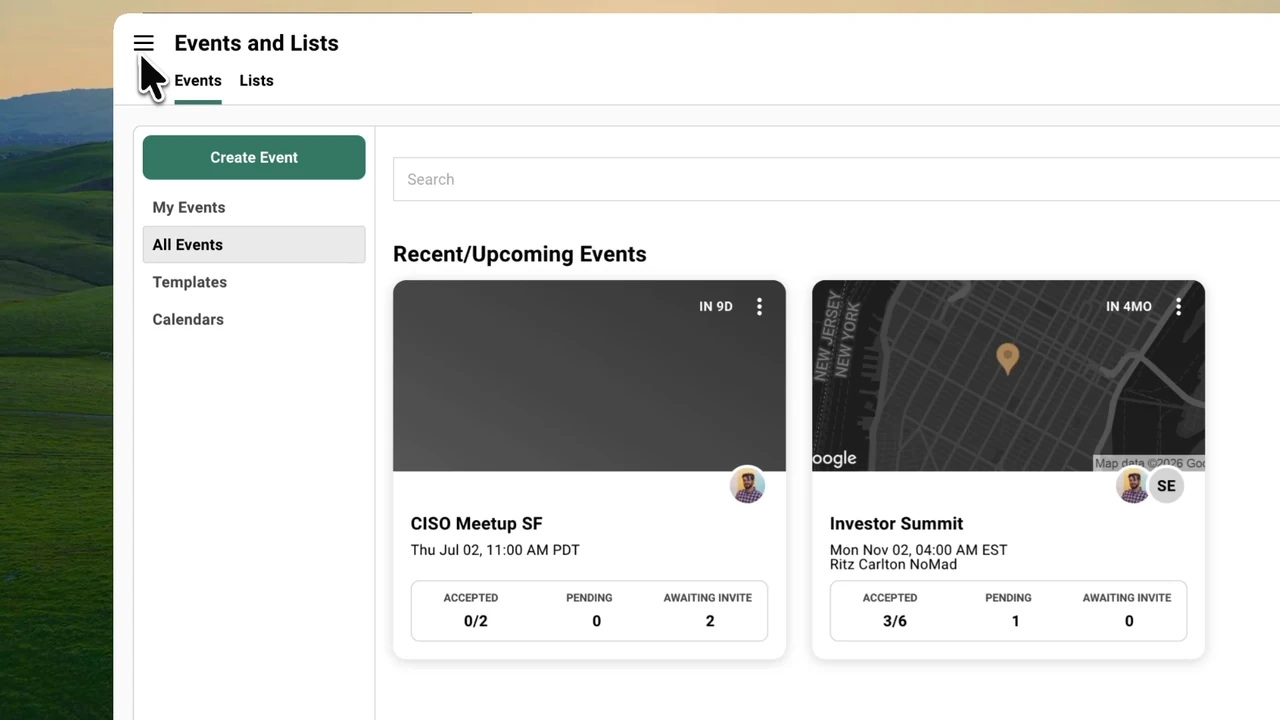1280x720 pixels.
Task: Click the Create Event button
Action: pos(254,157)
